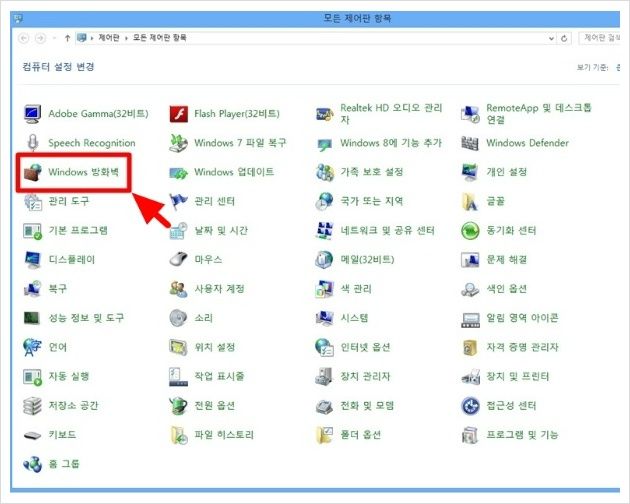This screenshot has width=630, height=504.
Task: Open the 사용자 계정 icon
Action: pyautogui.click(x=178, y=289)
